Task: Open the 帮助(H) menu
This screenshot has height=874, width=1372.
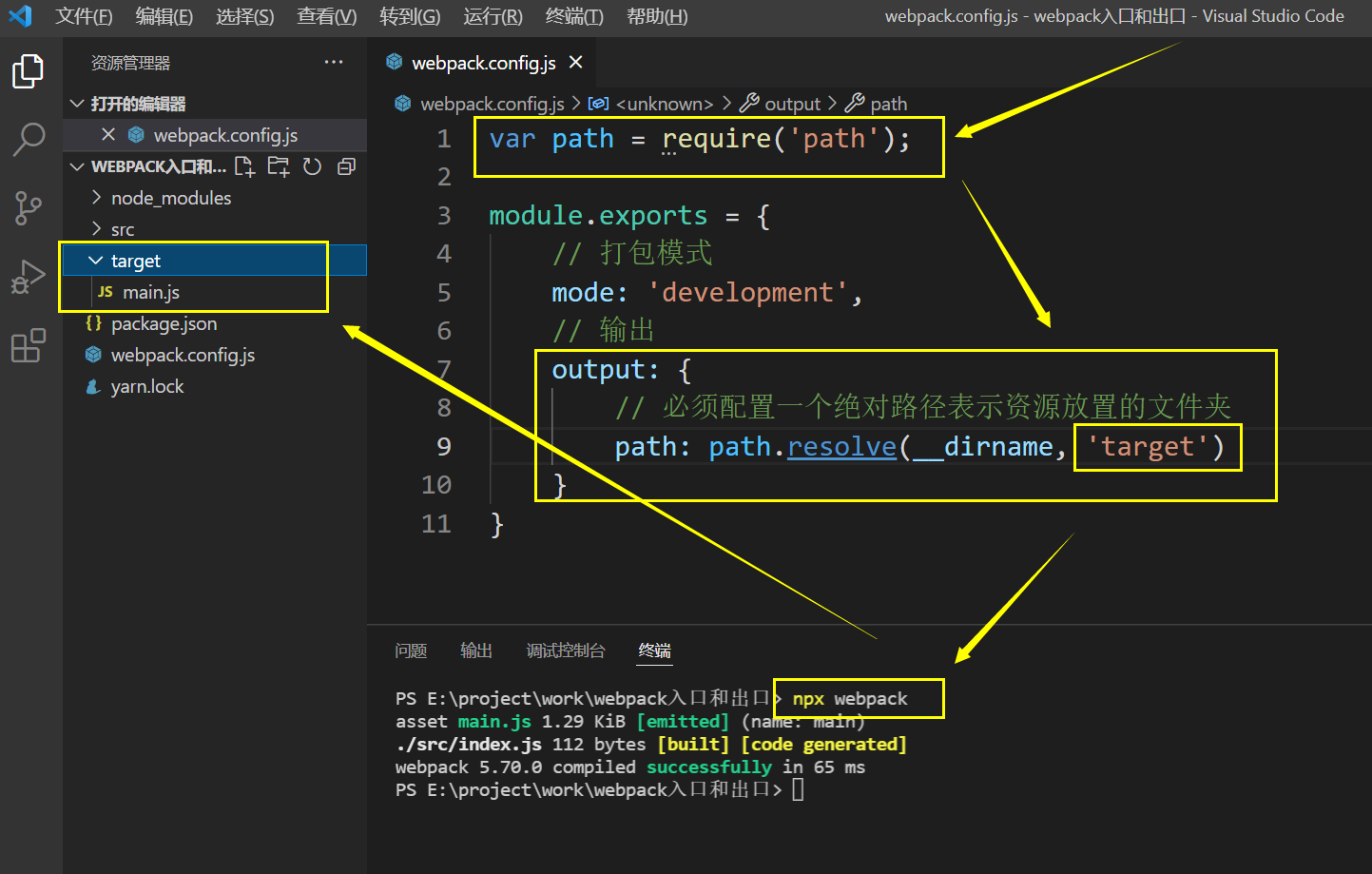Action: click(x=657, y=16)
